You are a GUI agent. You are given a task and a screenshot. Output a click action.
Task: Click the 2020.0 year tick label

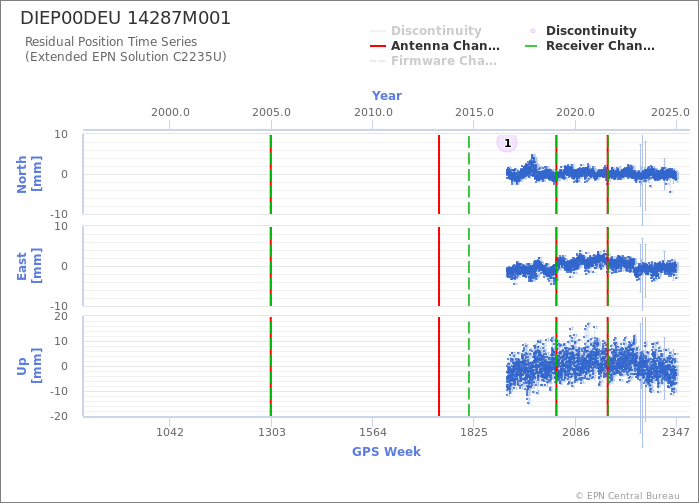click(575, 112)
